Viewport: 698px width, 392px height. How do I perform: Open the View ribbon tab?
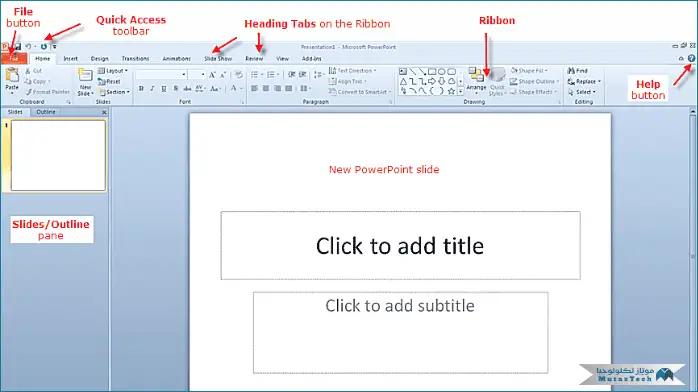pyautogui.click(x=282, y=59)
